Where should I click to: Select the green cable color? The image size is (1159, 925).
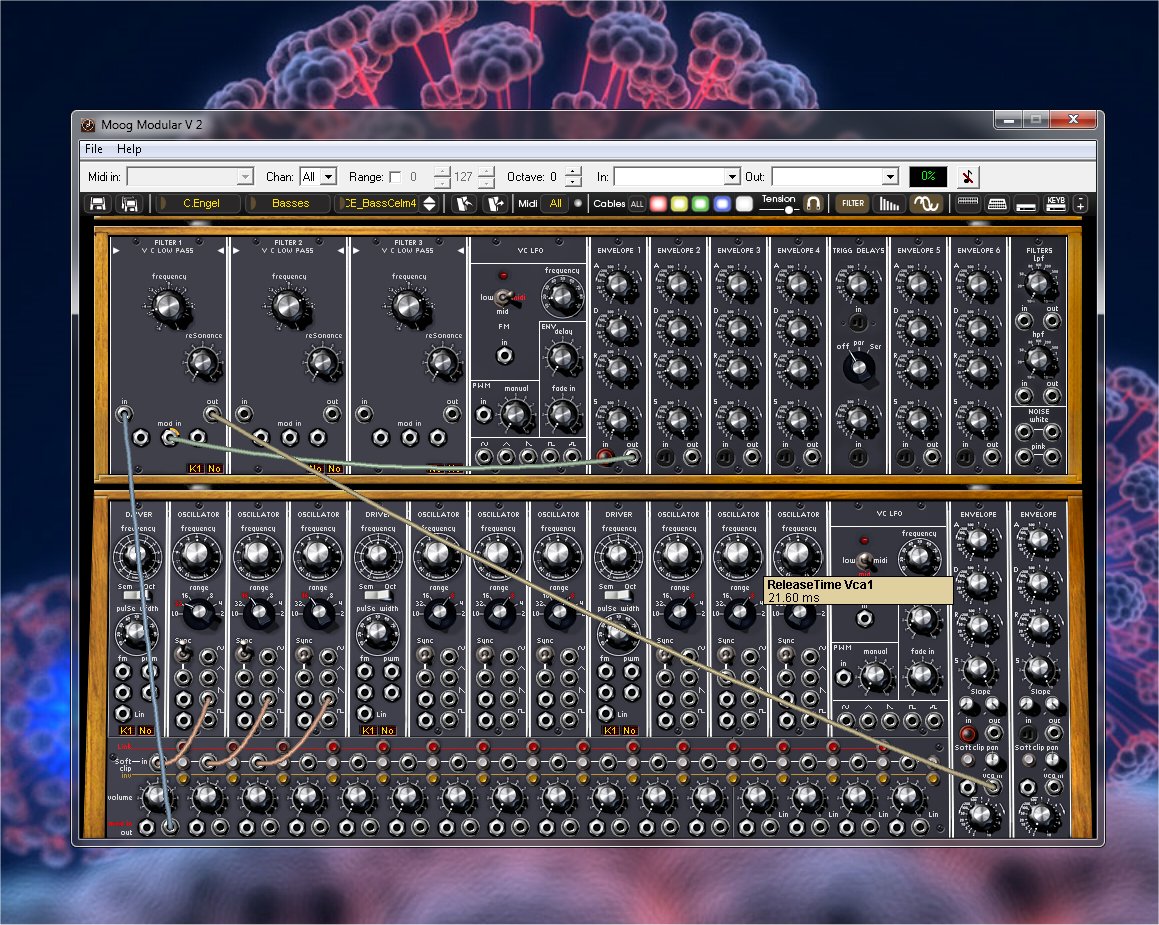click(x=700, y=204)
